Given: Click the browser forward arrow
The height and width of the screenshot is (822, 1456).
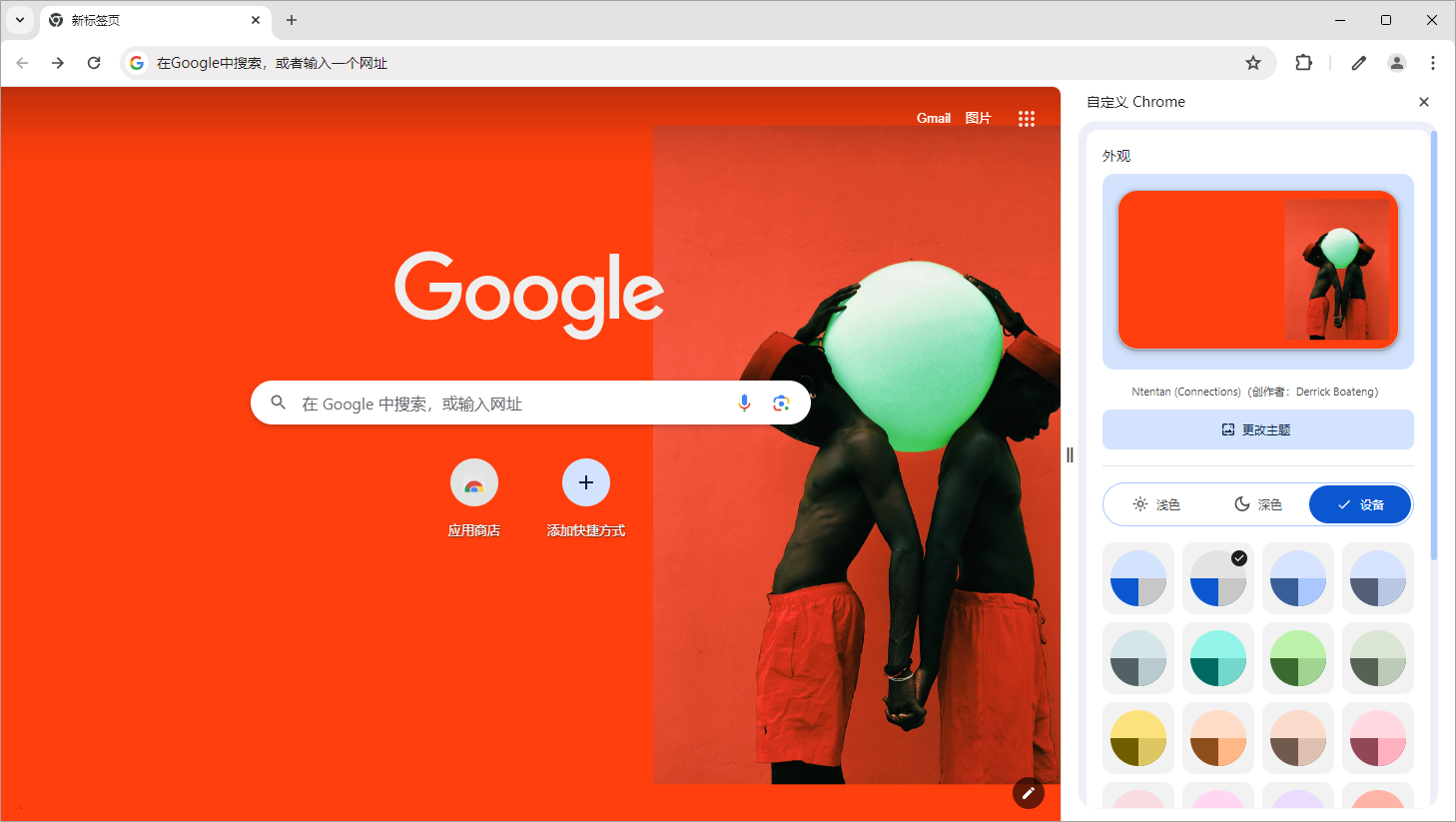Looking at the screenshot, I should coord(58,63).
